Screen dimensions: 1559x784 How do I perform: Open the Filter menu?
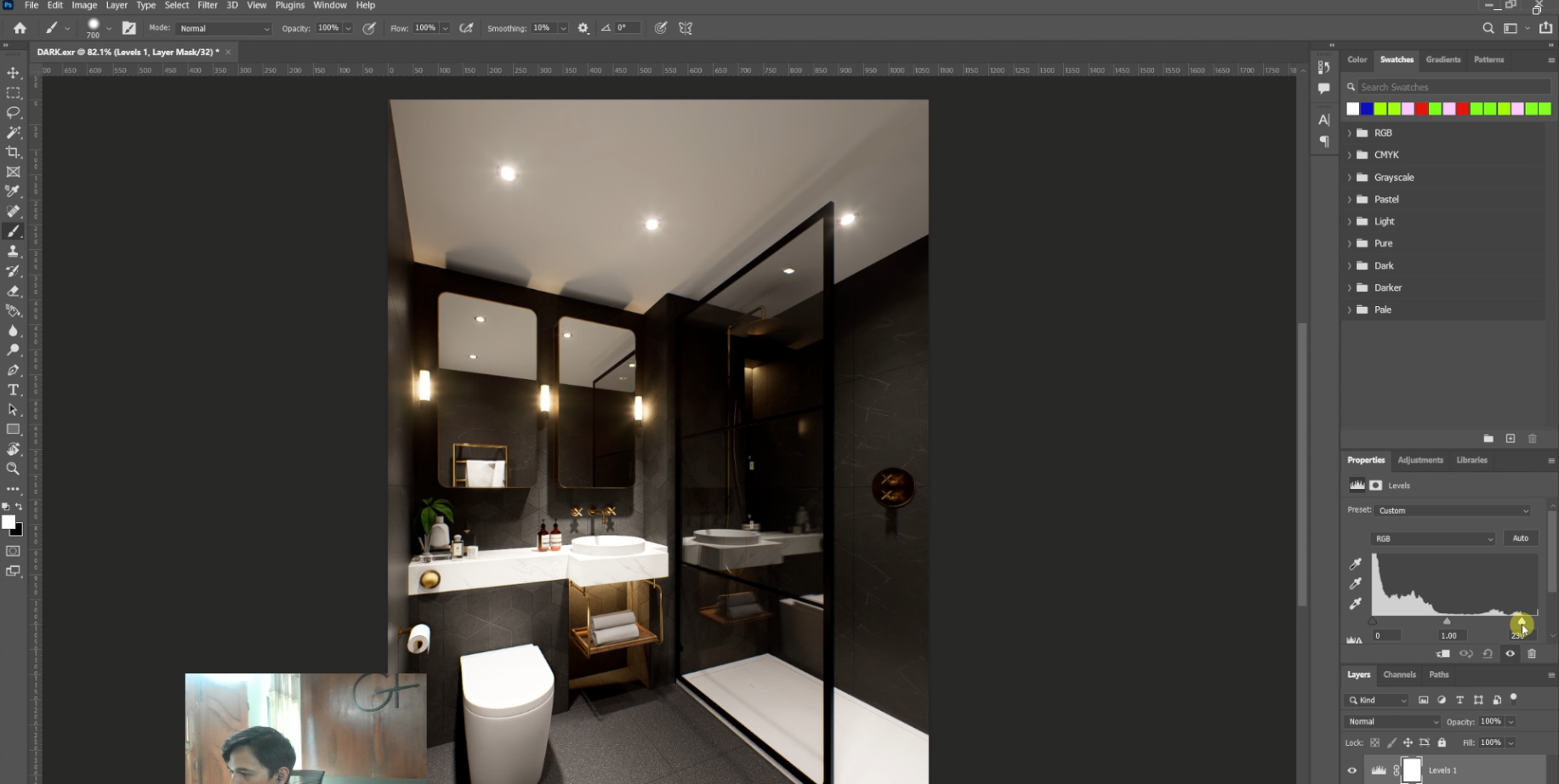208,5
